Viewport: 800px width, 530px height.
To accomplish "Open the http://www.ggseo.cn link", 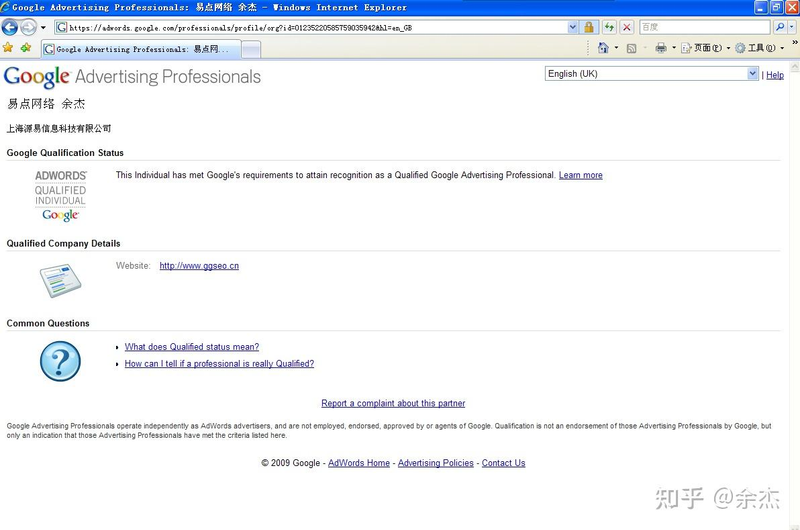I will pos(199,266).
